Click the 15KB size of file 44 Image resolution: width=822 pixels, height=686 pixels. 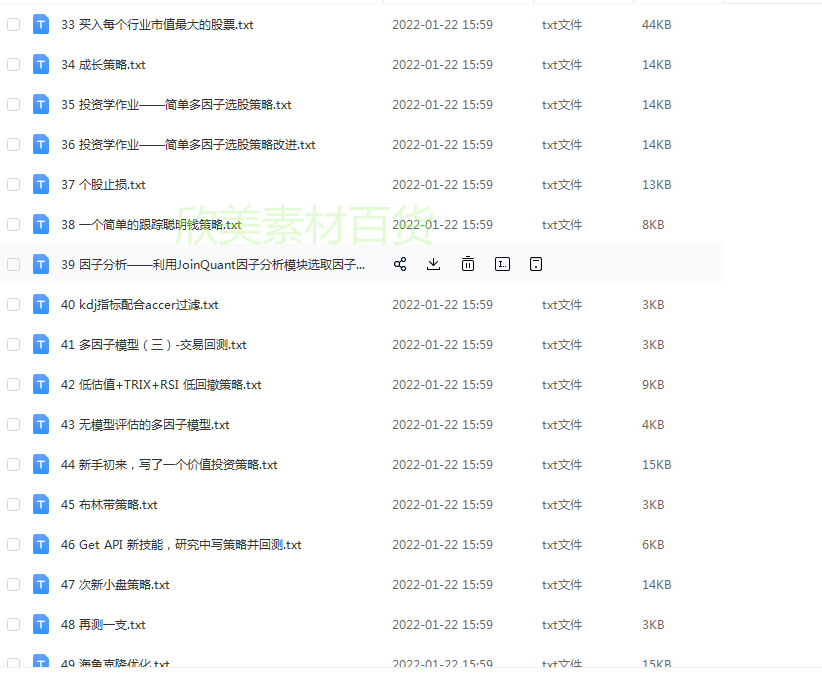click(x=656, y=464)
